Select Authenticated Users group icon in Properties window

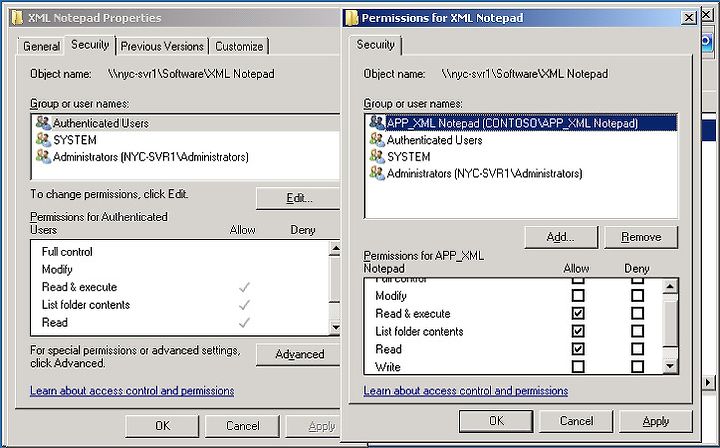click(x=44, y=123)
